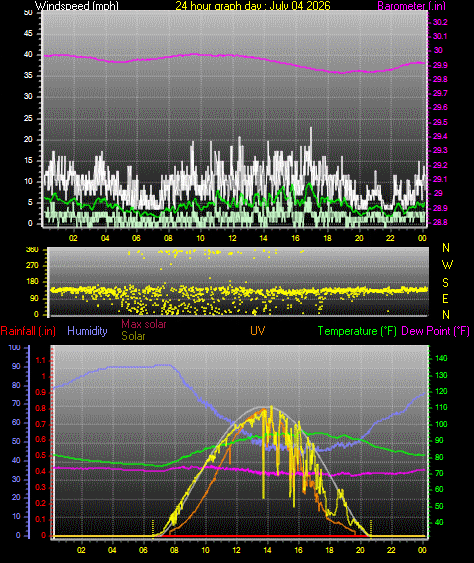Select the 90 wind direction degree label

point(34,298)
